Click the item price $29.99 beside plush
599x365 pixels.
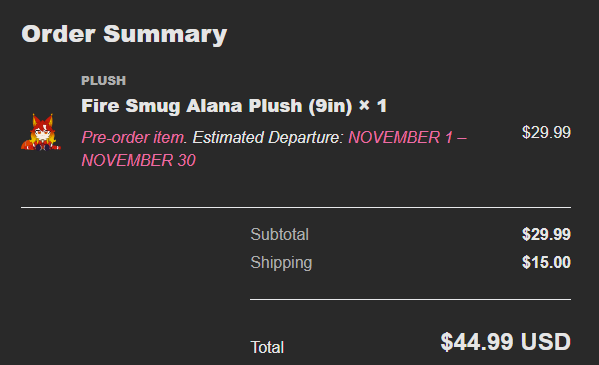(x=546, y=132)
